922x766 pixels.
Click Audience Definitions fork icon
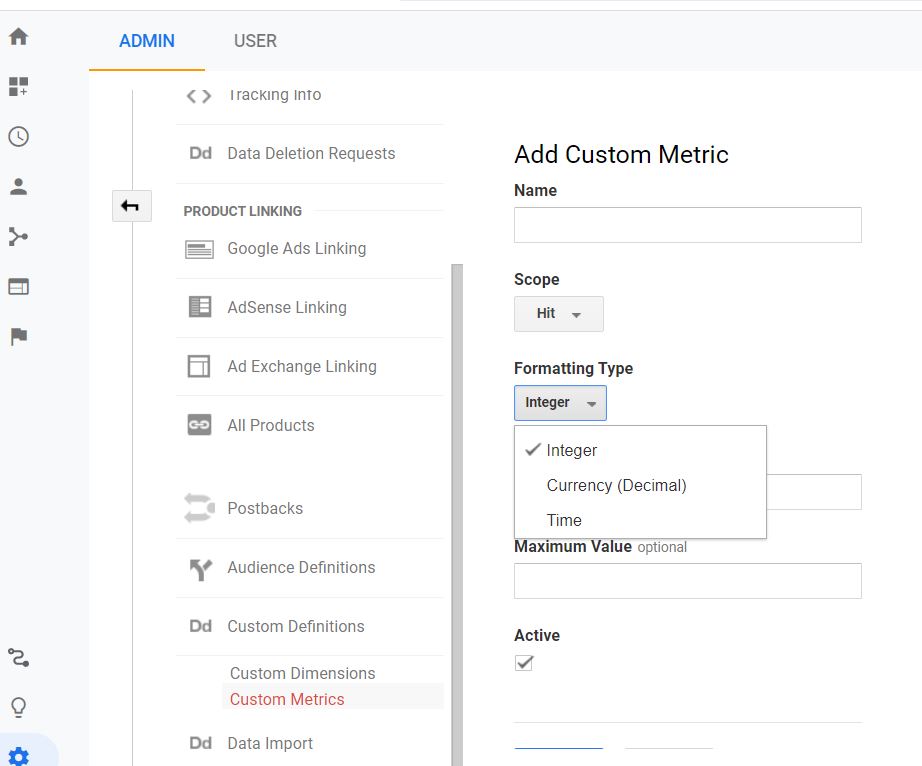tap(201, 568)
